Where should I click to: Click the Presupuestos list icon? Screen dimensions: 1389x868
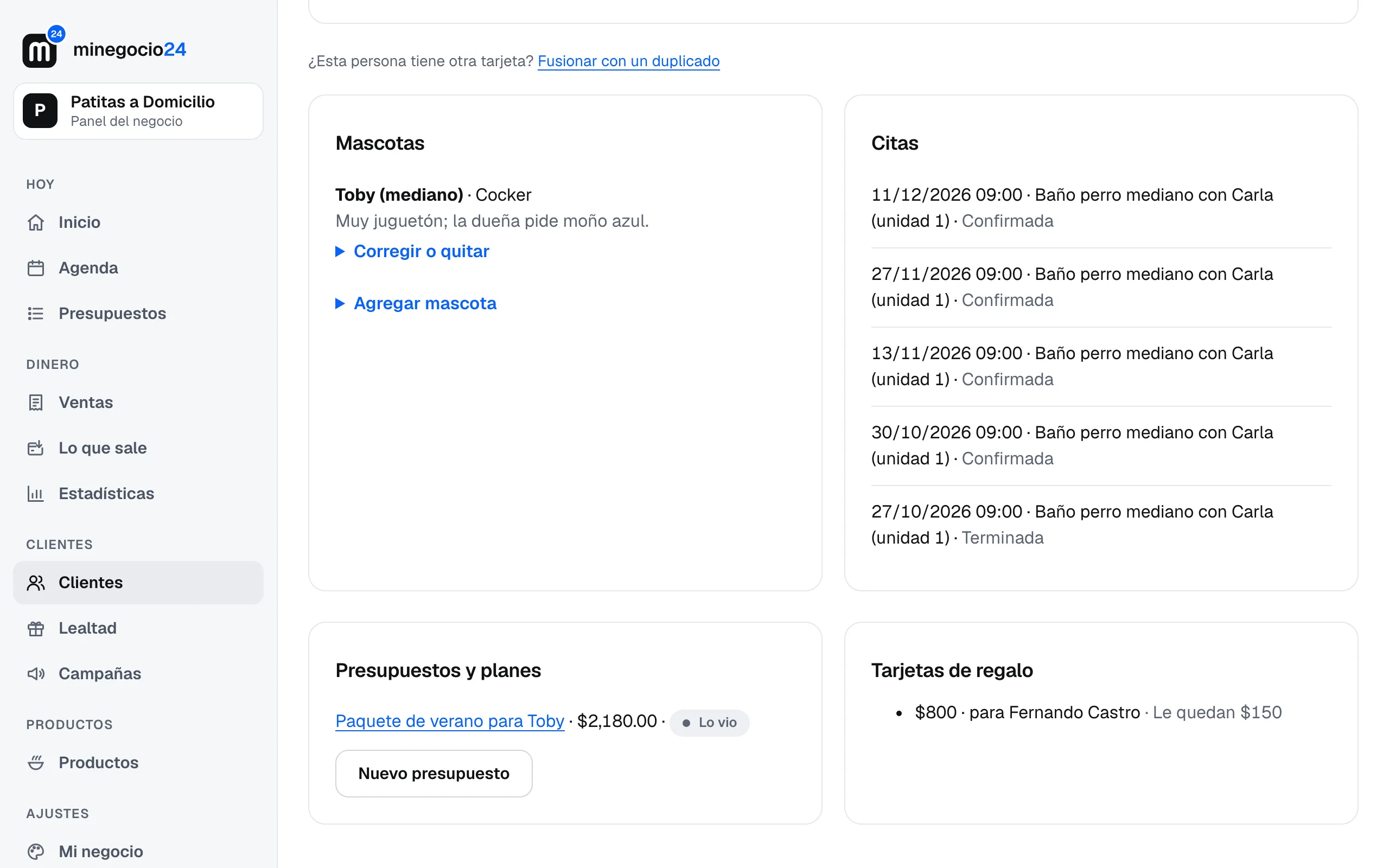point(36,314)
